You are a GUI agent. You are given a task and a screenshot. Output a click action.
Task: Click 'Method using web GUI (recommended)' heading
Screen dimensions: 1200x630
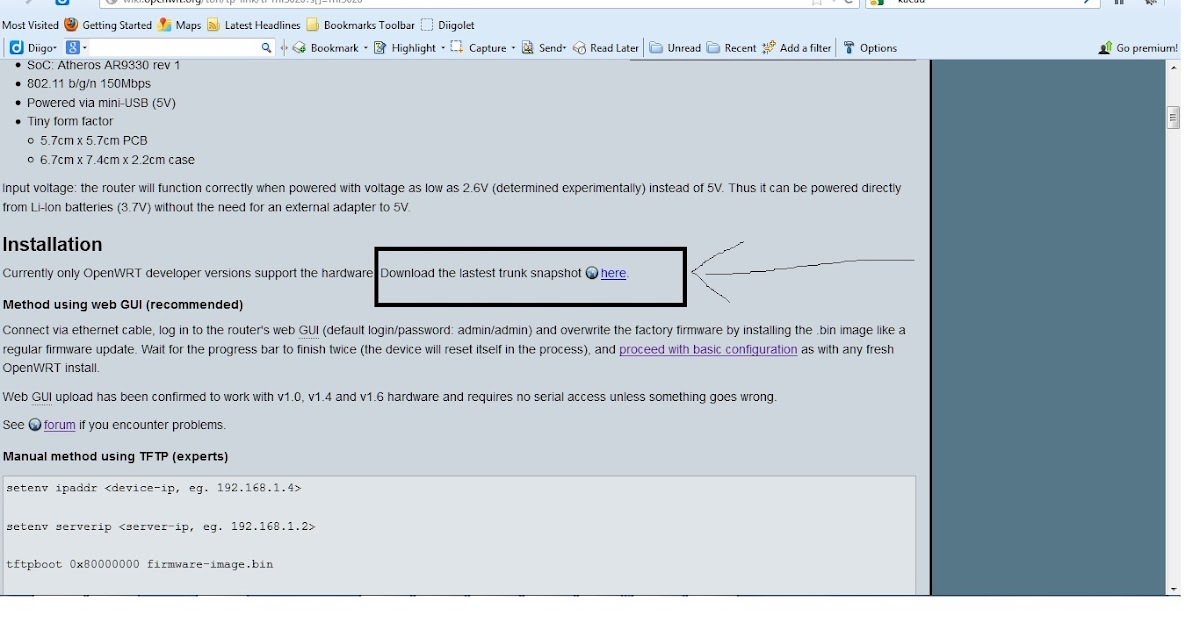(123, 305)
